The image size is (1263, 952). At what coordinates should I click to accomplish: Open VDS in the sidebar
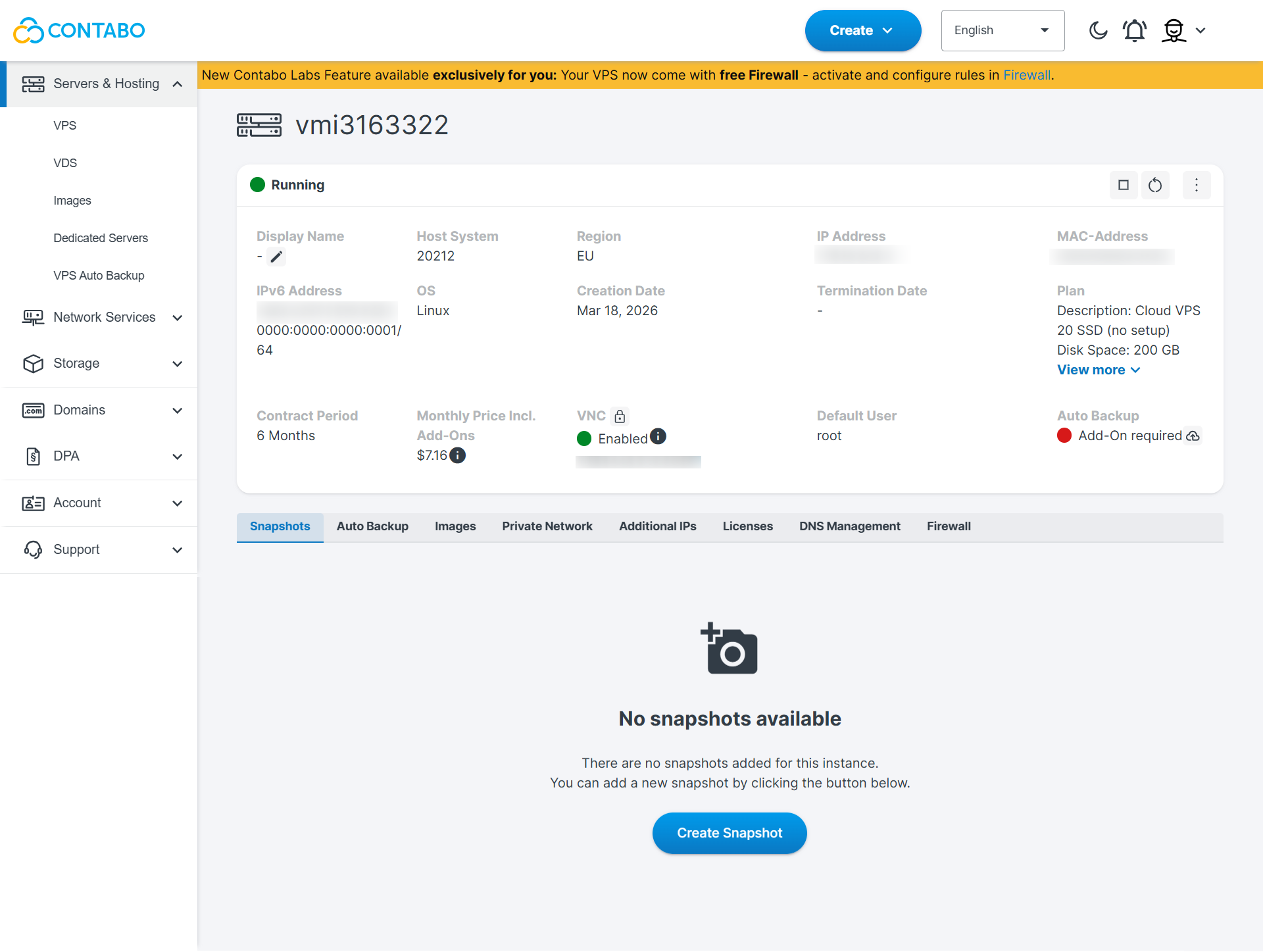pos(65,163)
